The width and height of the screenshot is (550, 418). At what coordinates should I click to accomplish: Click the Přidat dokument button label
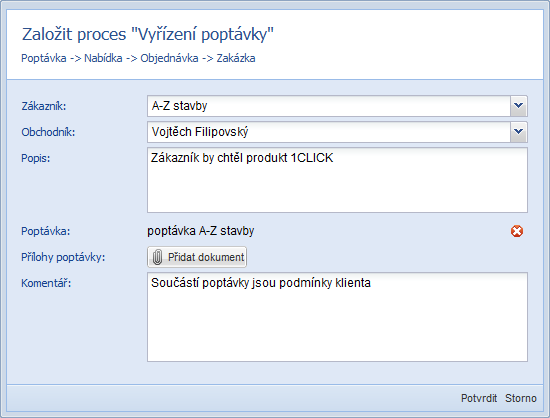206,257
